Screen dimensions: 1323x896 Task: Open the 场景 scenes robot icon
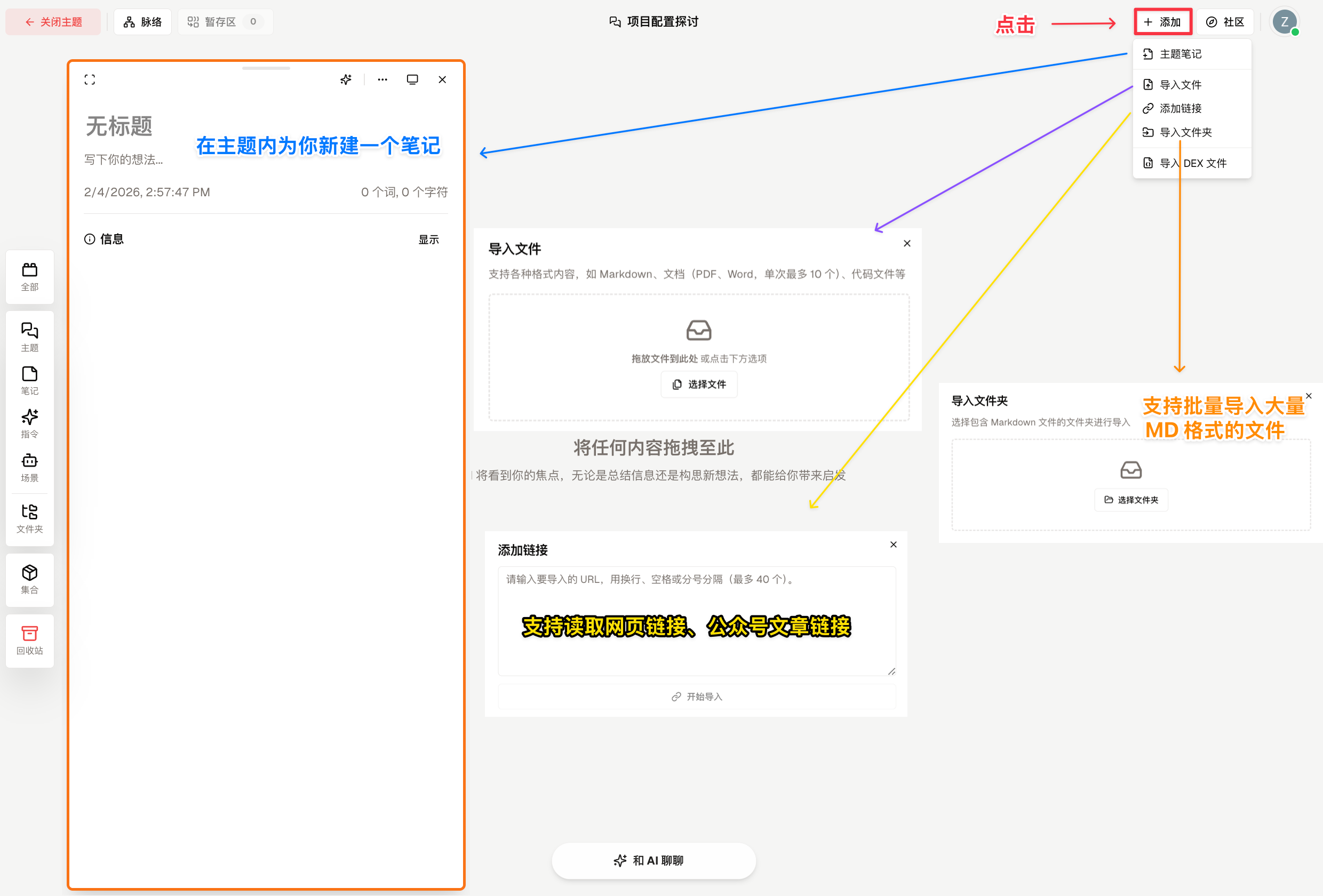point(29,467)
